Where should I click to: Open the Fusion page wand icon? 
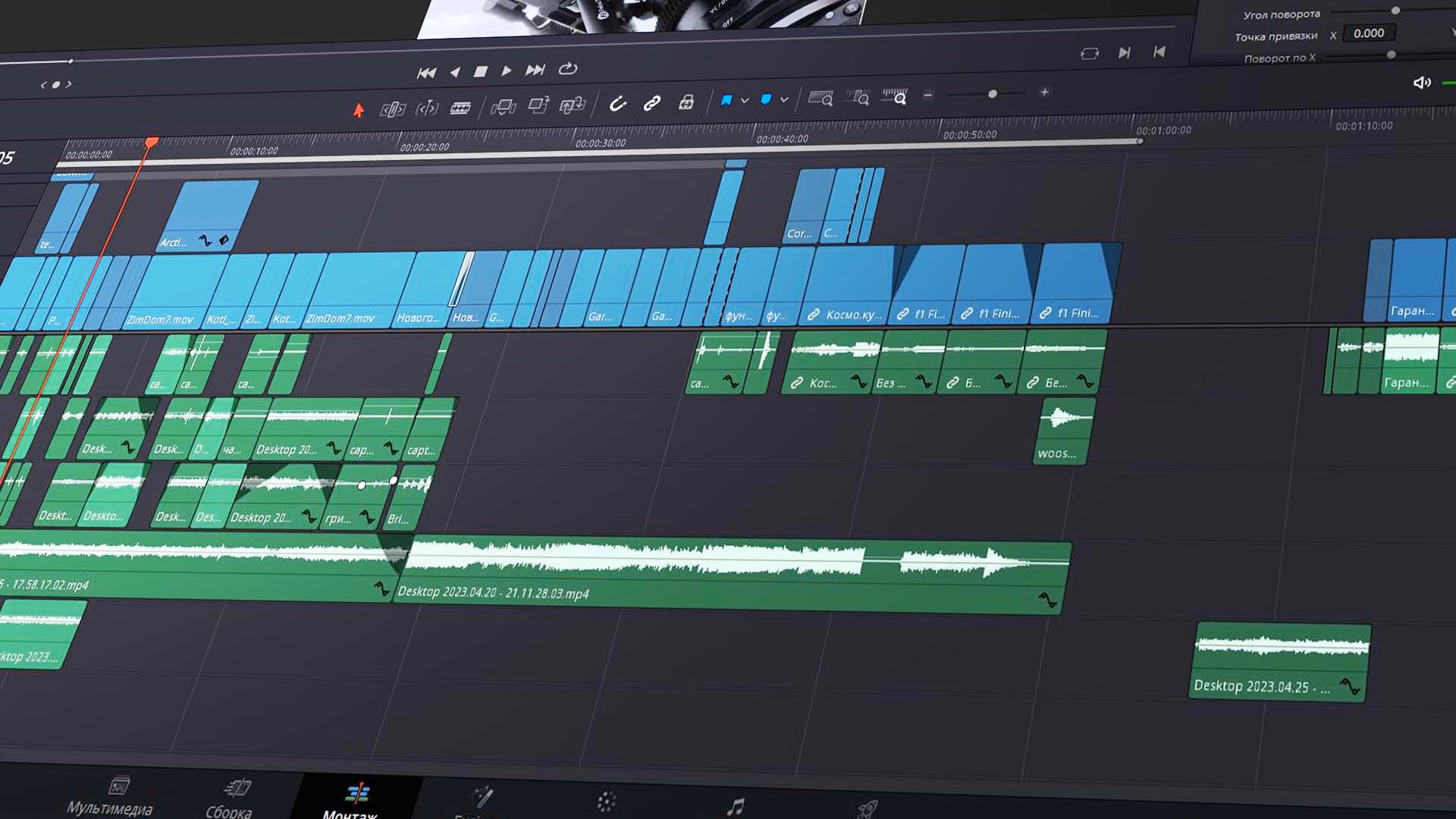pos(482,798)
